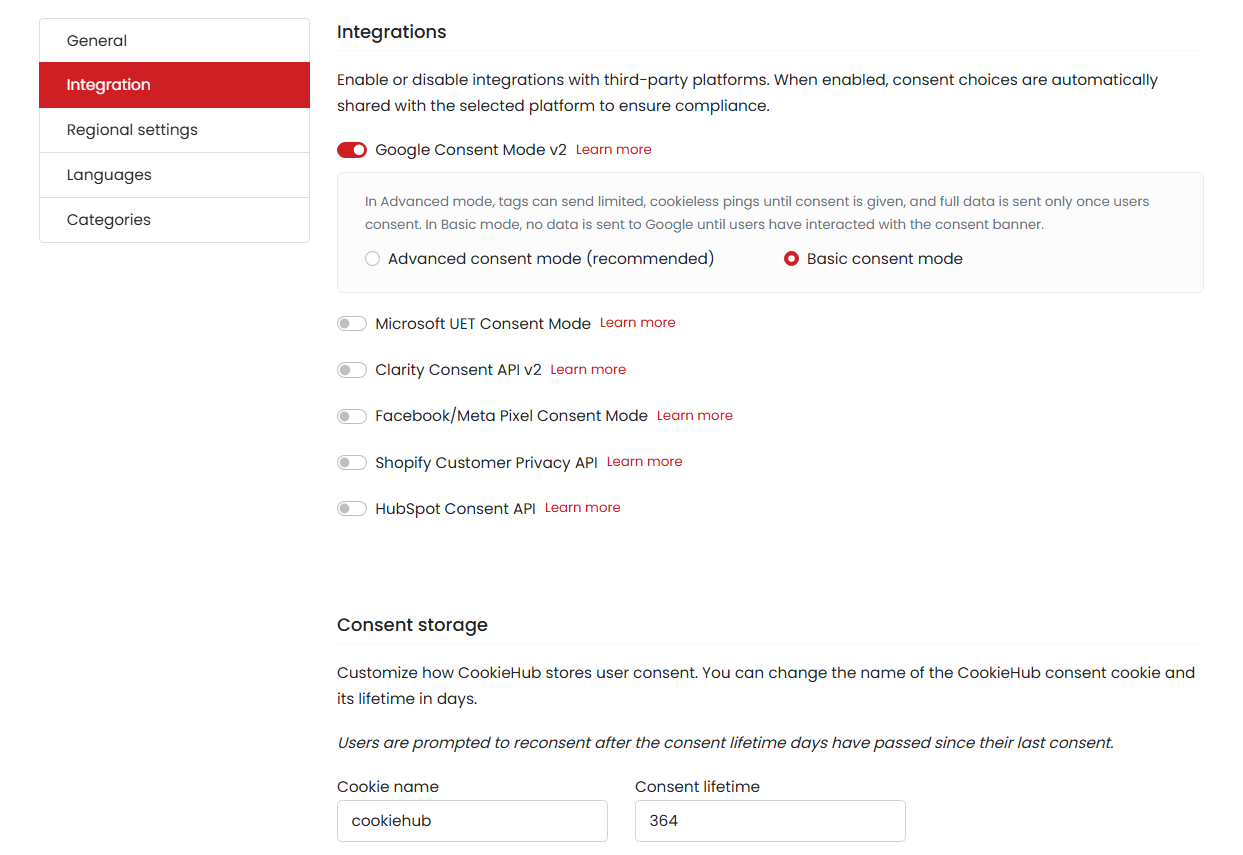Open Learn more for Shopify Privacy API

[x=645, y=461]
